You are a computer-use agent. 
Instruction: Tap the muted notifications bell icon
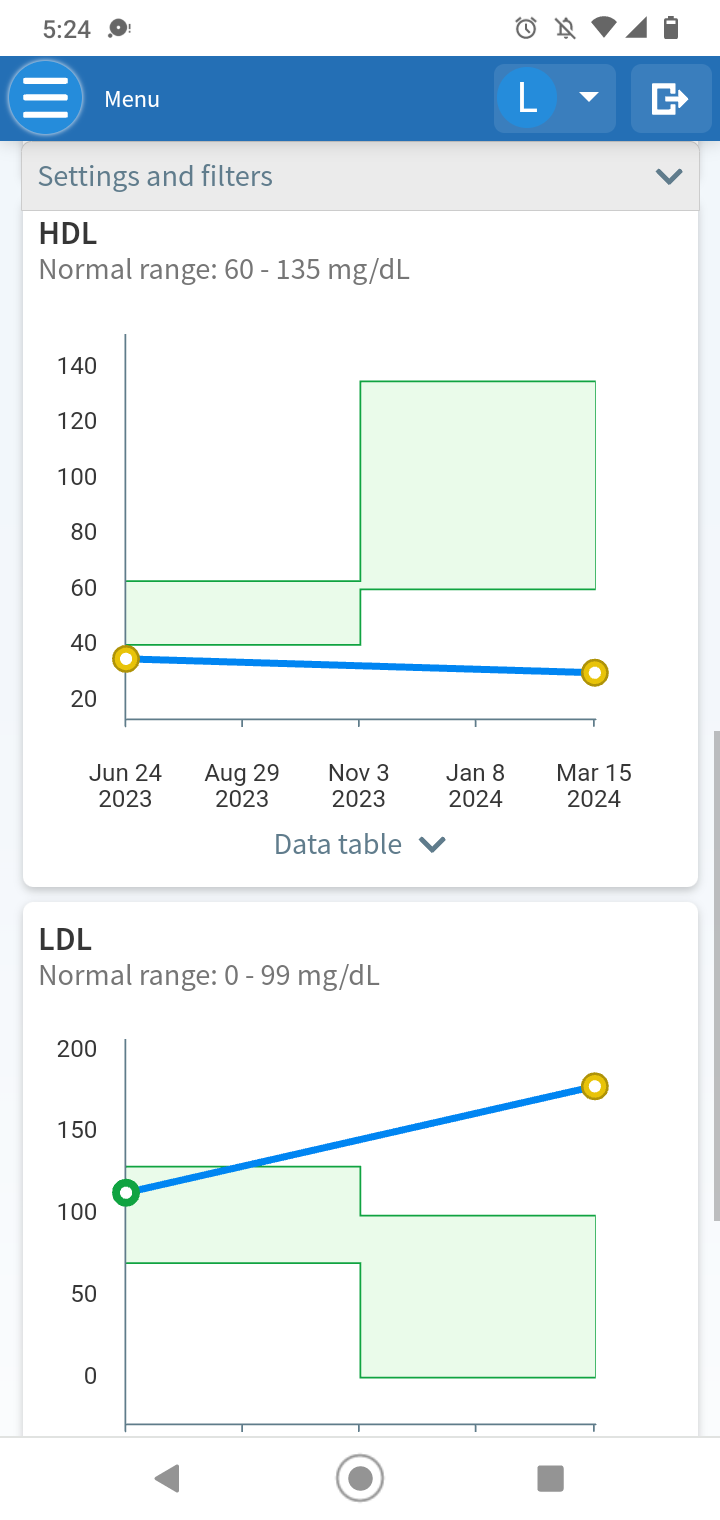click(565, 28)
